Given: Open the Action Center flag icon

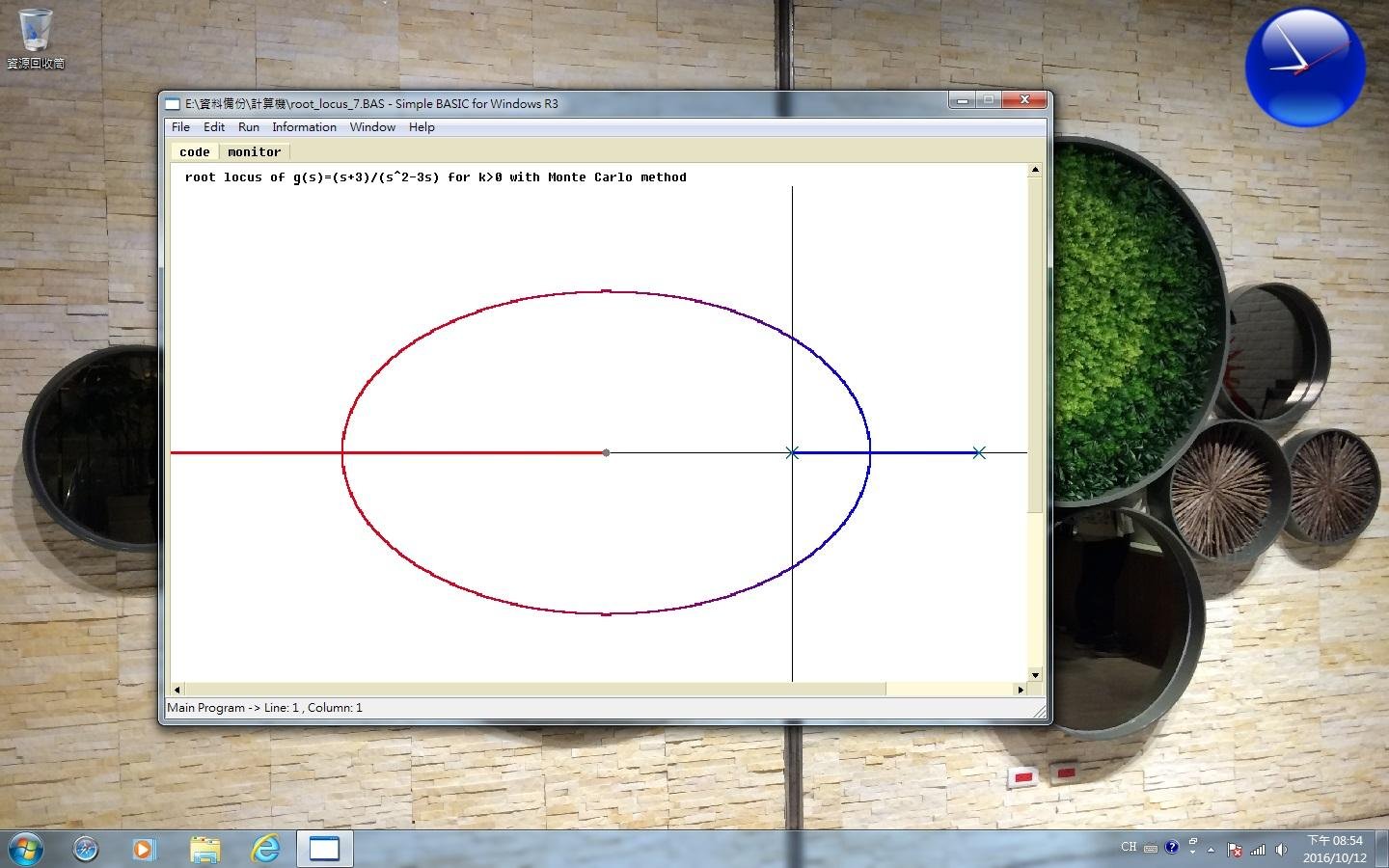Looking at the screenshot, I should point(1234,850).
